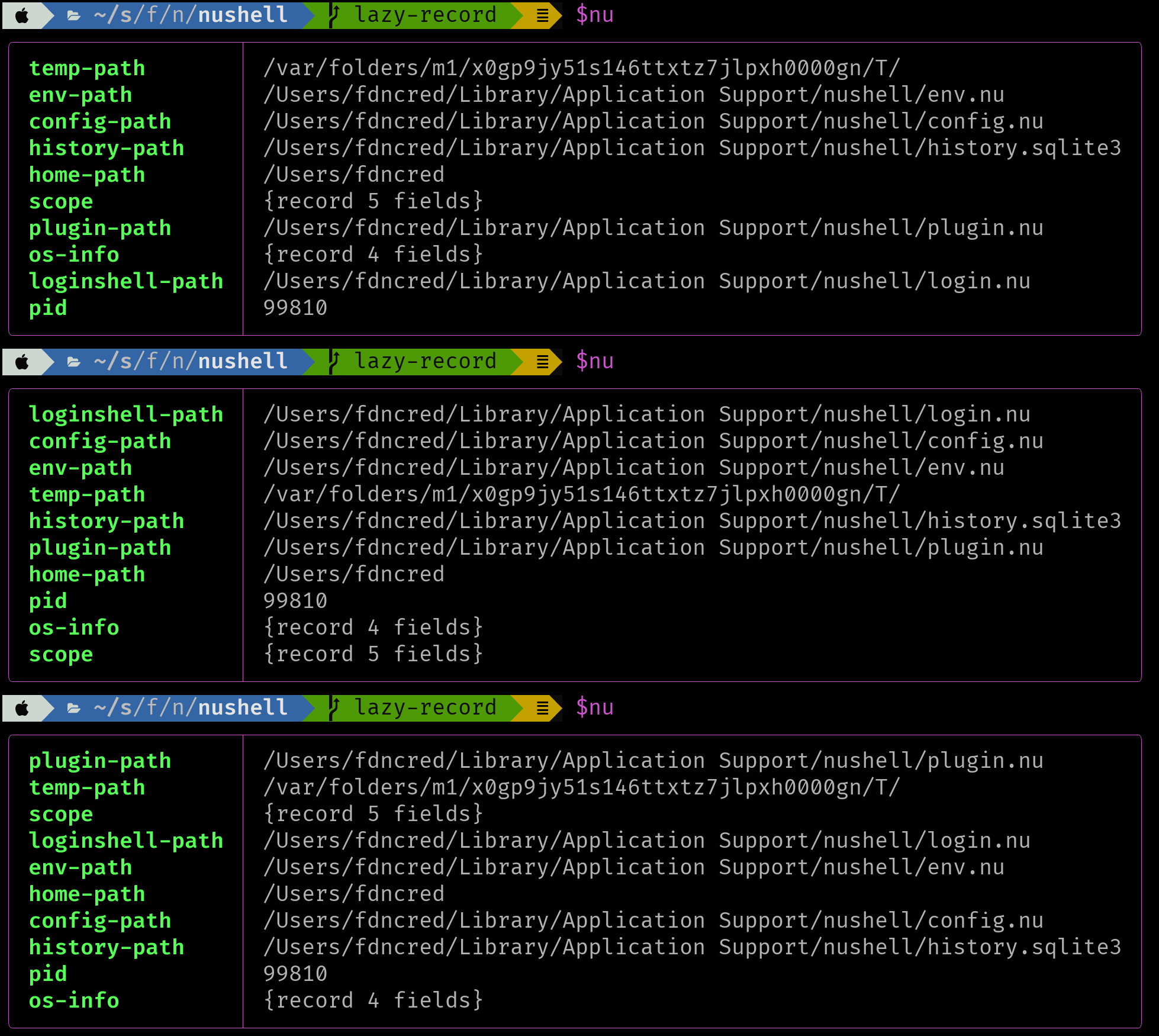Click the git branch icon in the top prompt

pos(334,15)
